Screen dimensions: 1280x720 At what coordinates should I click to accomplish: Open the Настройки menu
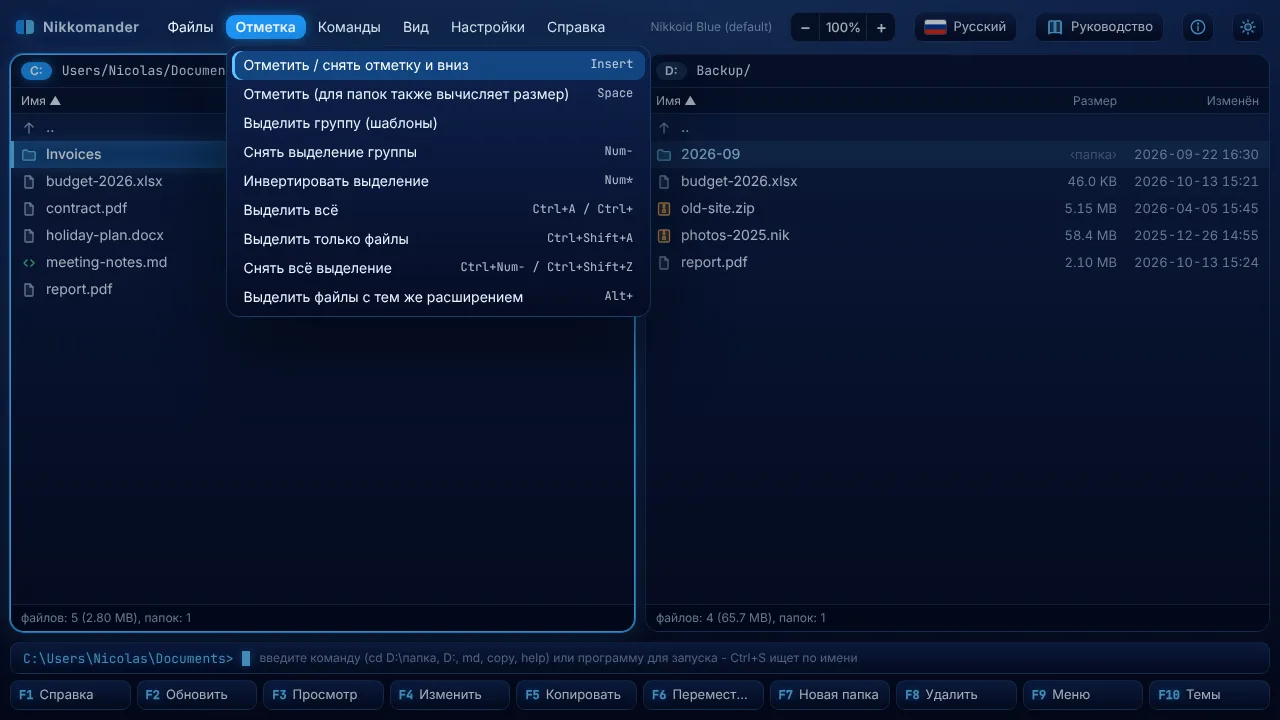(x=488, y=27)
